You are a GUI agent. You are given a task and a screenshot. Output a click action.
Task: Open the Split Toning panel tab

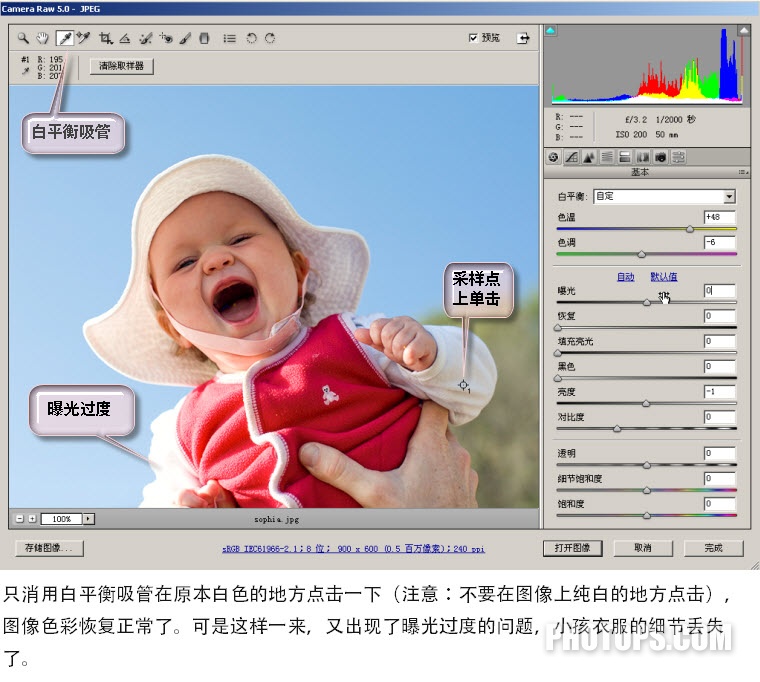625,157
